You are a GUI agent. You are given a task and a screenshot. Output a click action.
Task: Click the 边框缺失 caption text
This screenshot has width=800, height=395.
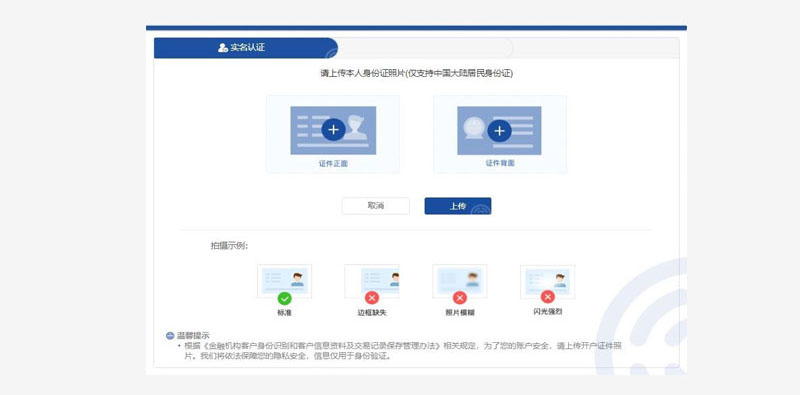[372, 313]
